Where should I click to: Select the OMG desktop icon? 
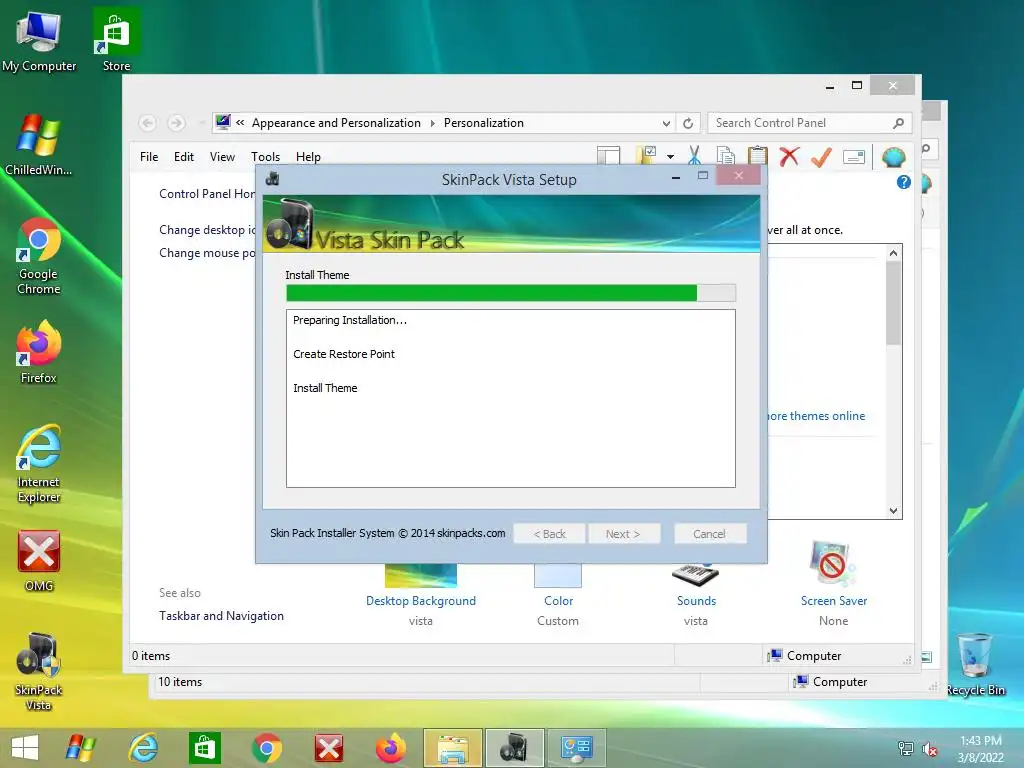coord(39,560)
